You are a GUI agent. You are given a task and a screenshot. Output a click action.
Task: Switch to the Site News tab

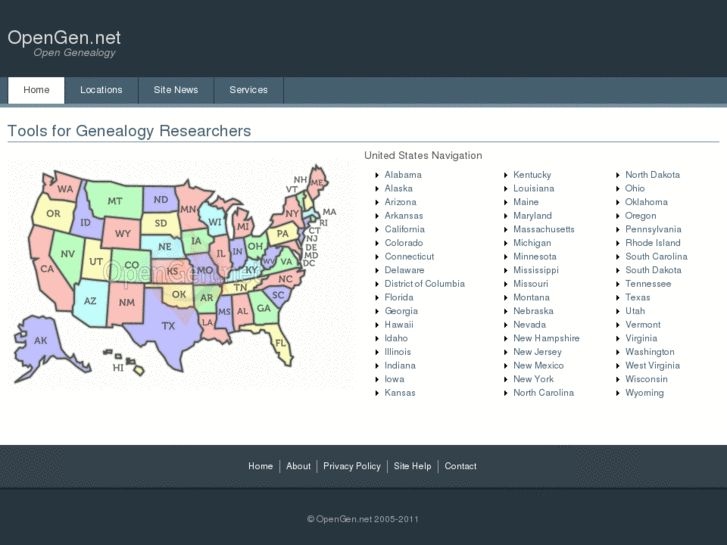(x=176, y=90)
